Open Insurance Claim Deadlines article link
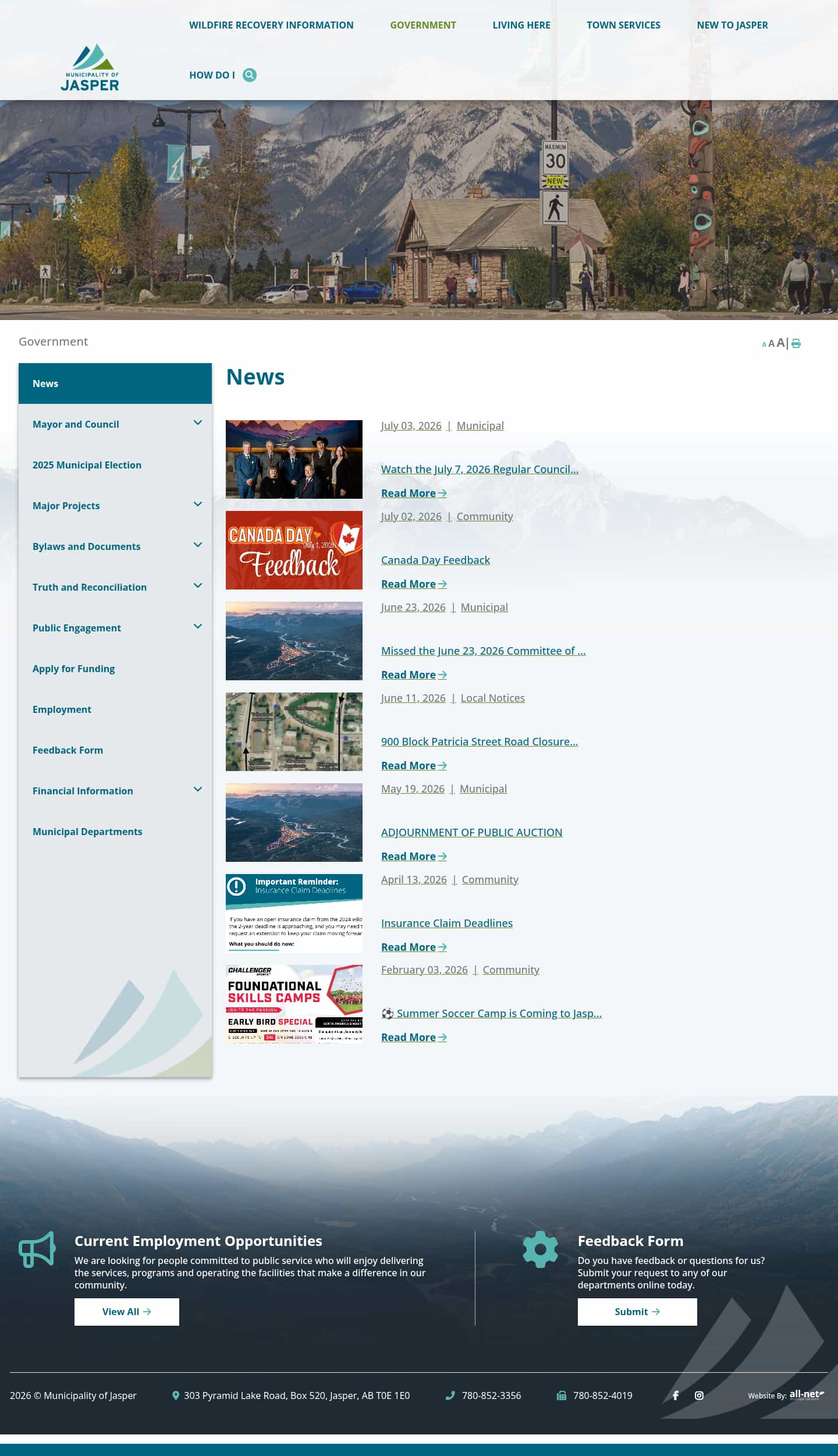The image size is (838, 1456). [447, 924]
